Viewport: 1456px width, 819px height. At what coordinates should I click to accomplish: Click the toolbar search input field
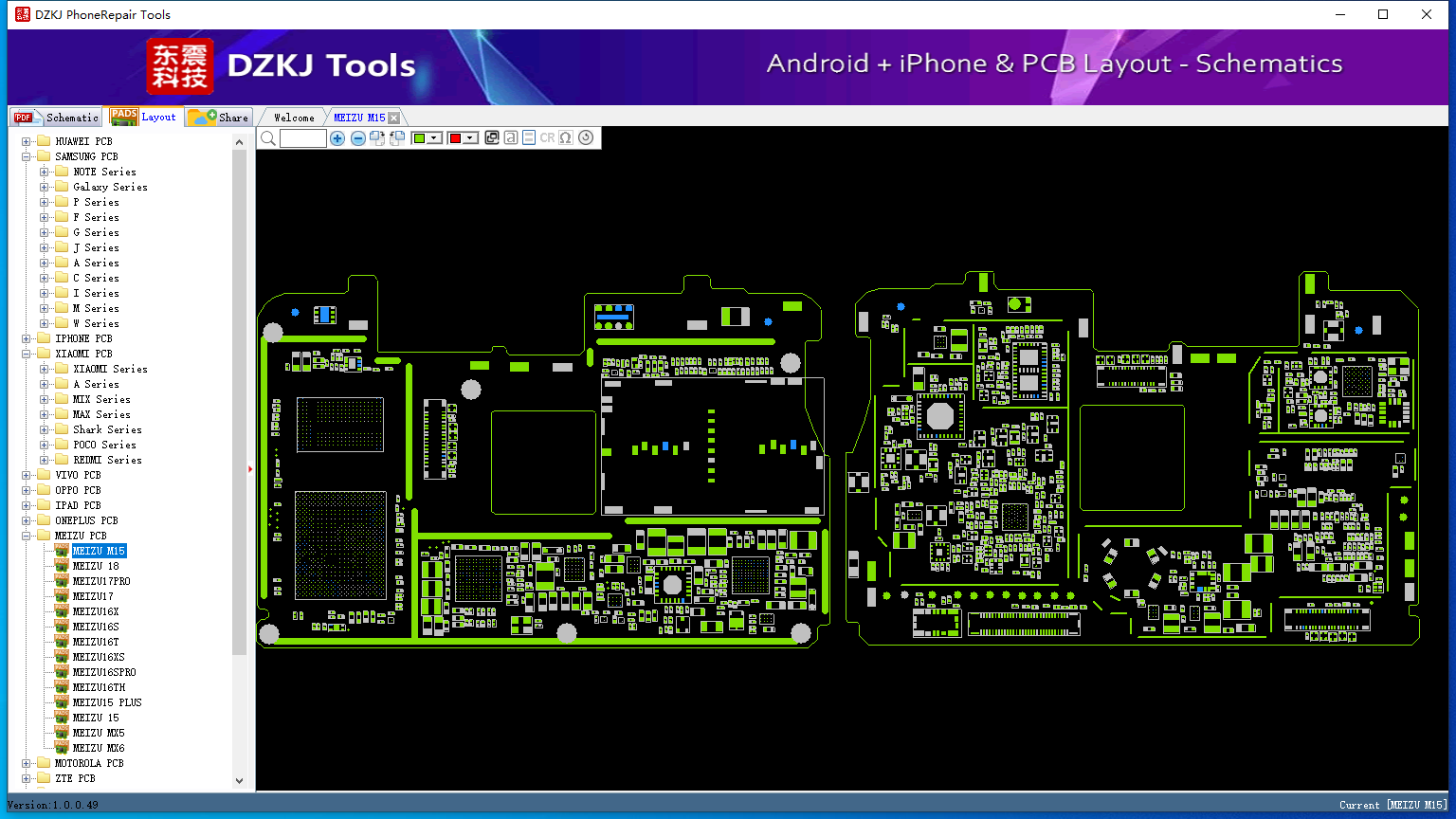coord(303,138)
